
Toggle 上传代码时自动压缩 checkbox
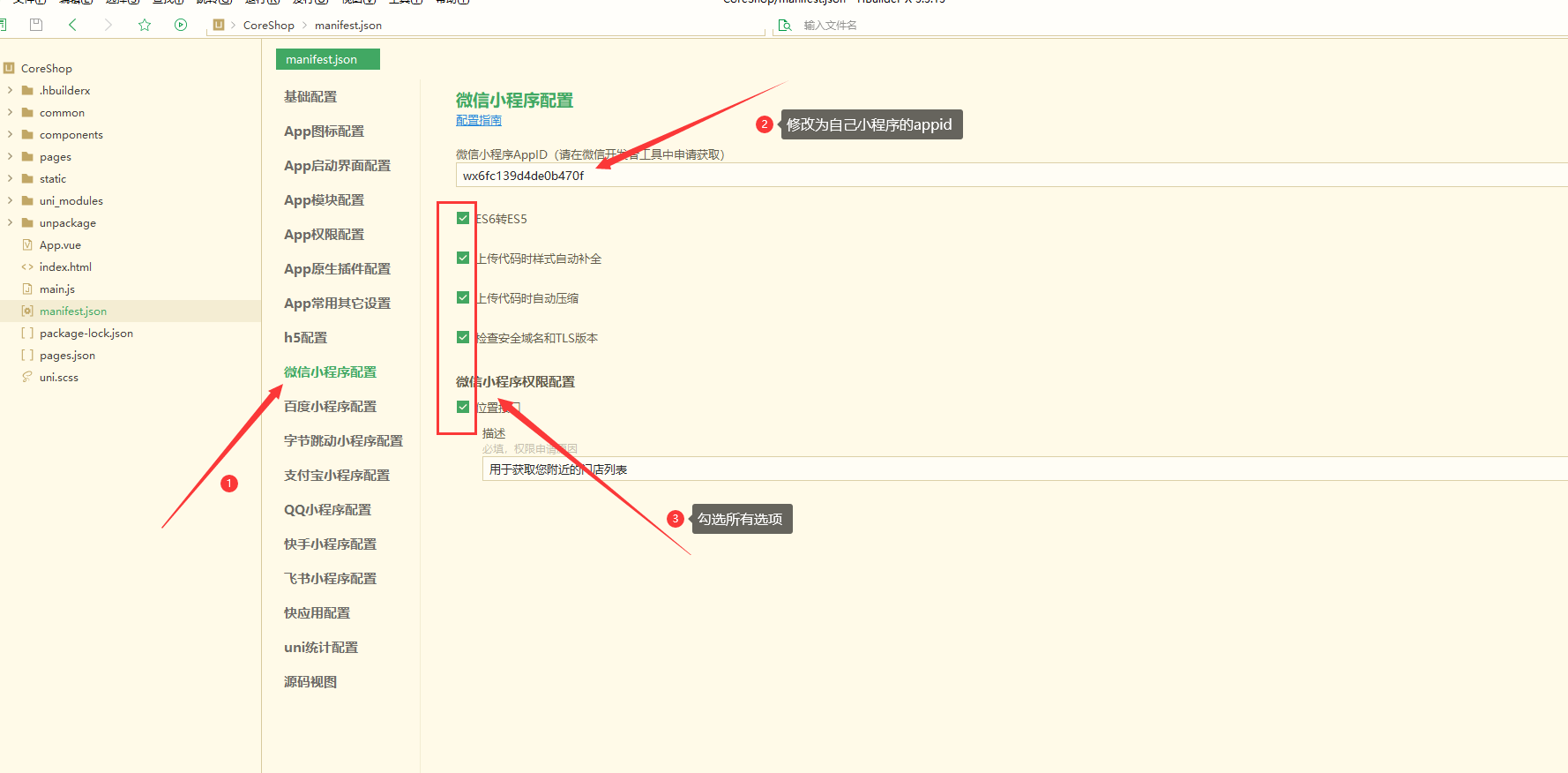pyautogui.click(x=463, y=297)
